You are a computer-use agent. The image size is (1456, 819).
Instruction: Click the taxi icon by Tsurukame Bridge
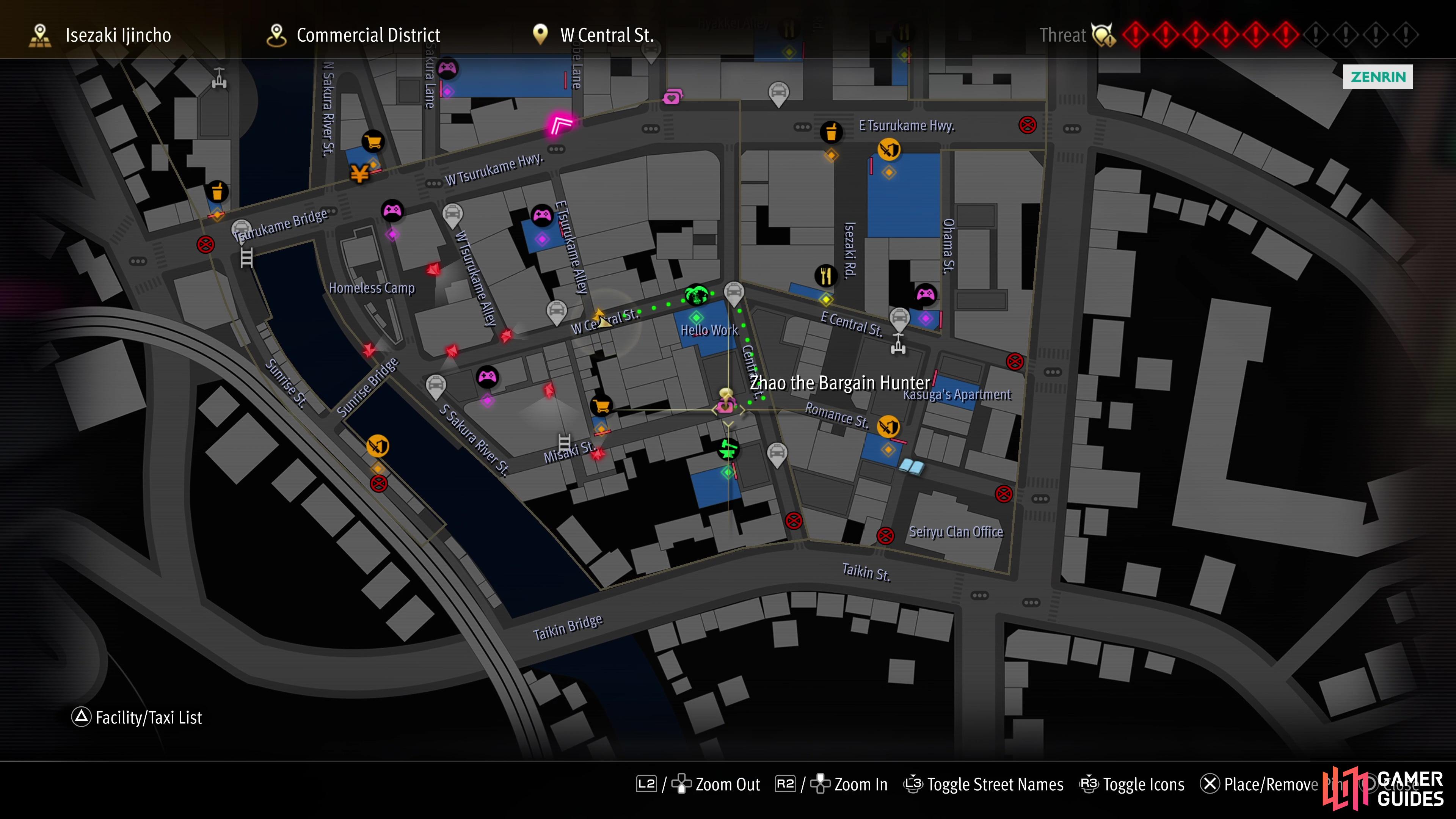click(x=242, y=231)
